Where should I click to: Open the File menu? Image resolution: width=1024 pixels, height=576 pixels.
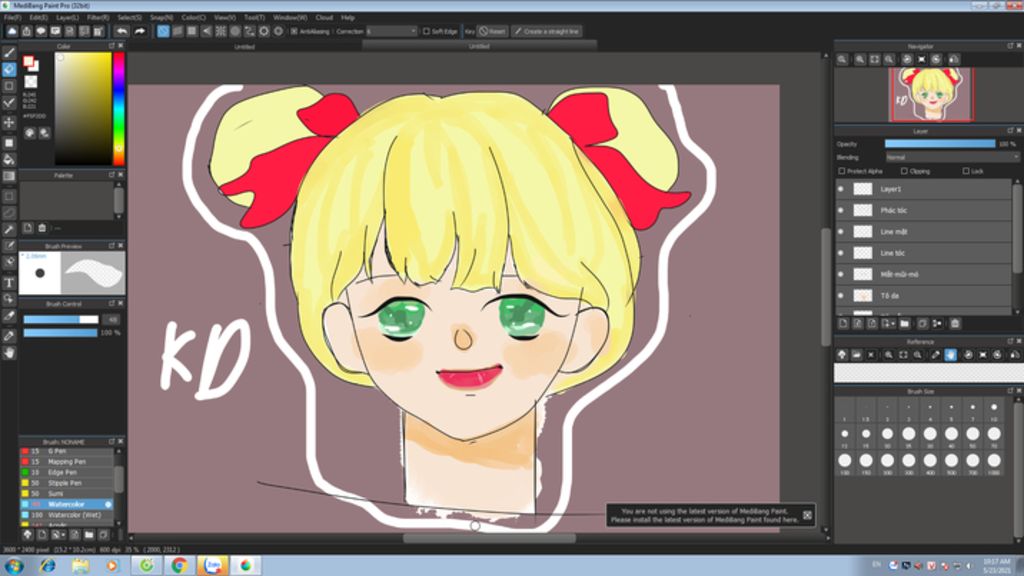click(x=12, y=18)
